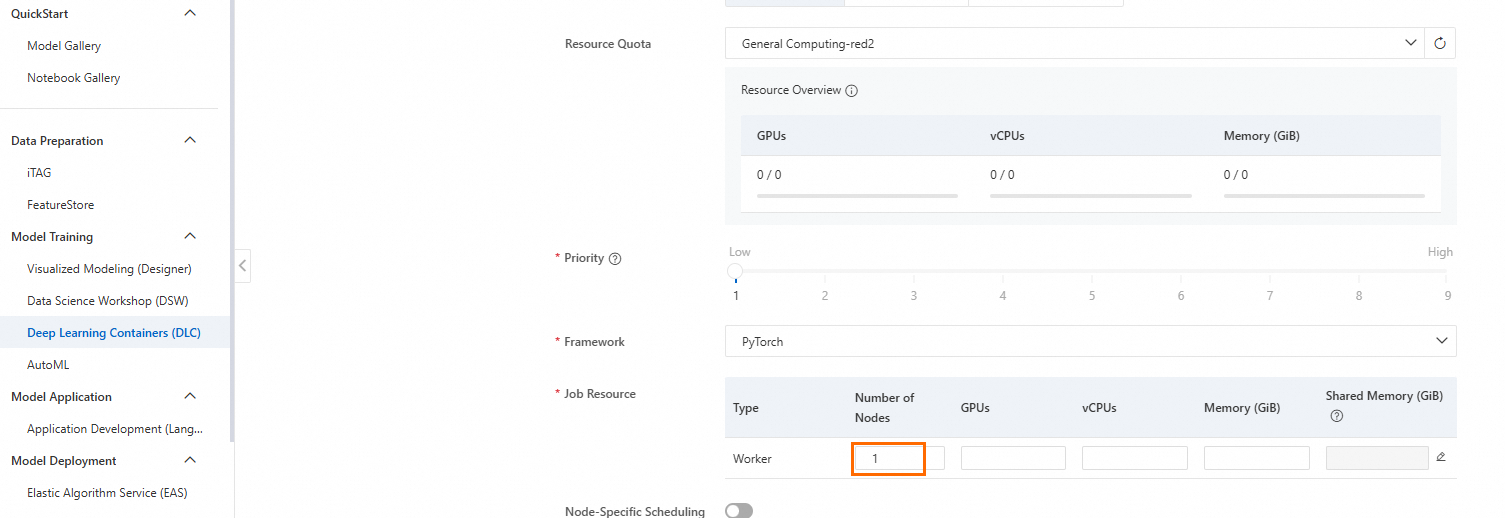Screen dimensions: 1505x518
Task: Collapse the Model Training section
Action: click(190, 237)
